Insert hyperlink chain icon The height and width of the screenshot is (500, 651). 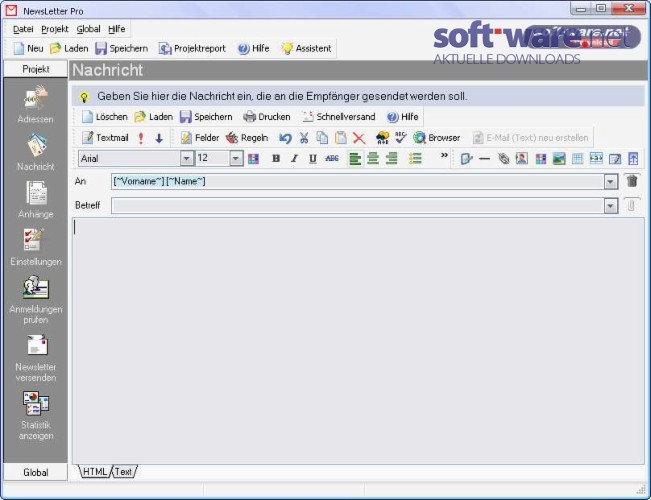(x=503, y=159)
